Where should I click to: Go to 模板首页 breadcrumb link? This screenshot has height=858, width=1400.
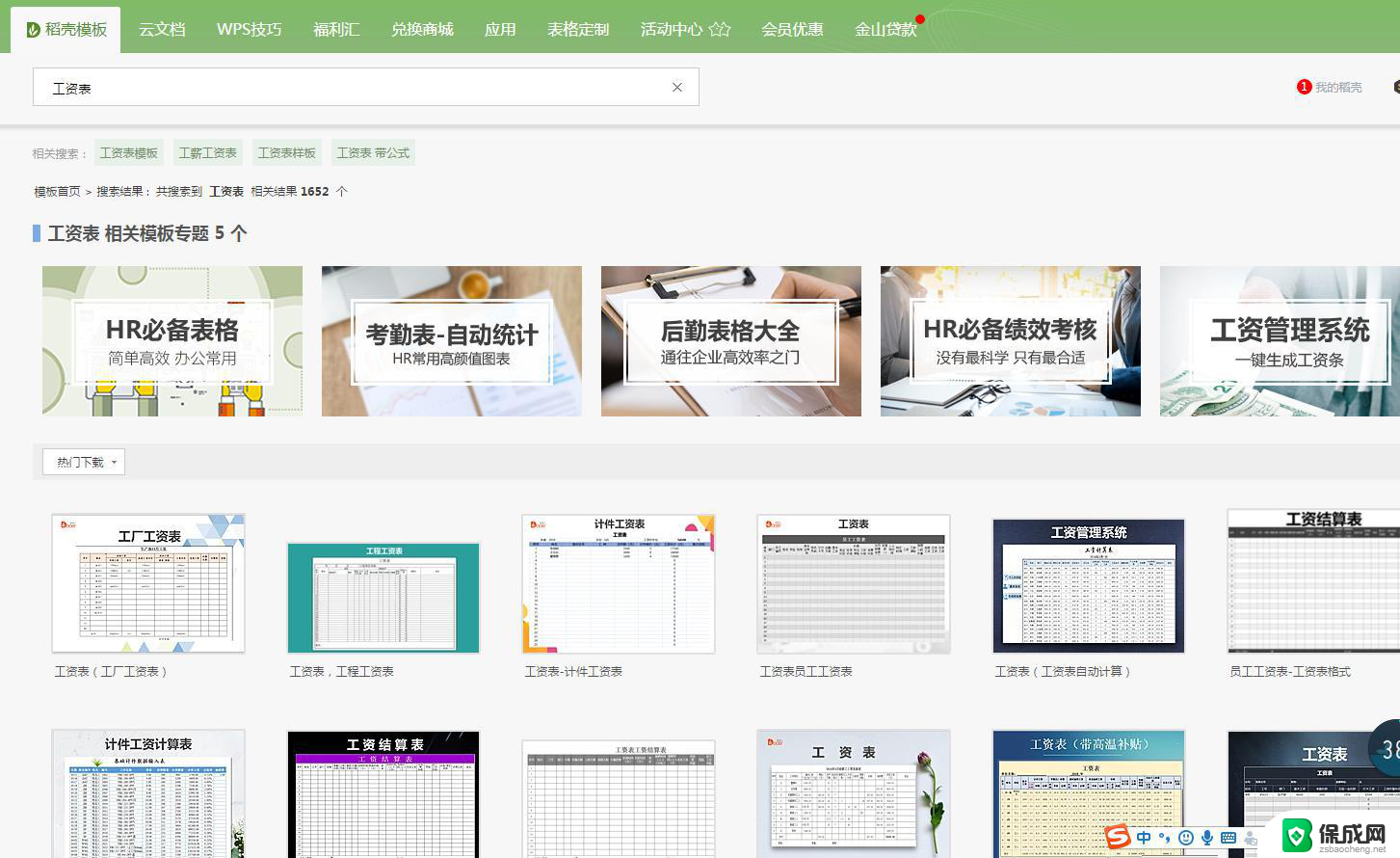click(57, 192)
